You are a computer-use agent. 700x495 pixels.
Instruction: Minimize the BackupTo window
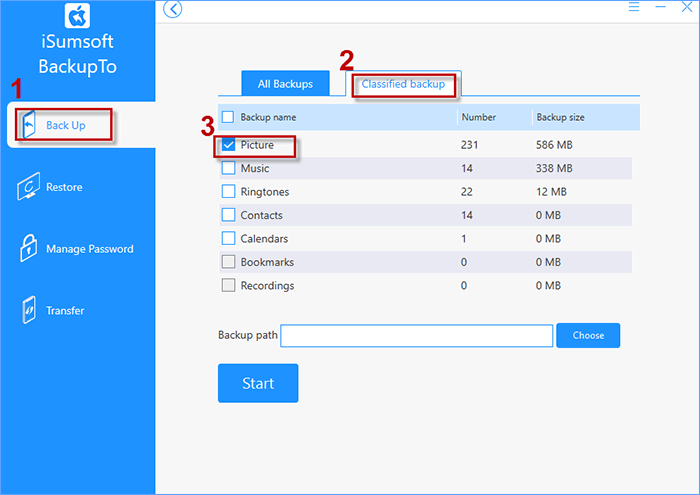tap(660, 7)
